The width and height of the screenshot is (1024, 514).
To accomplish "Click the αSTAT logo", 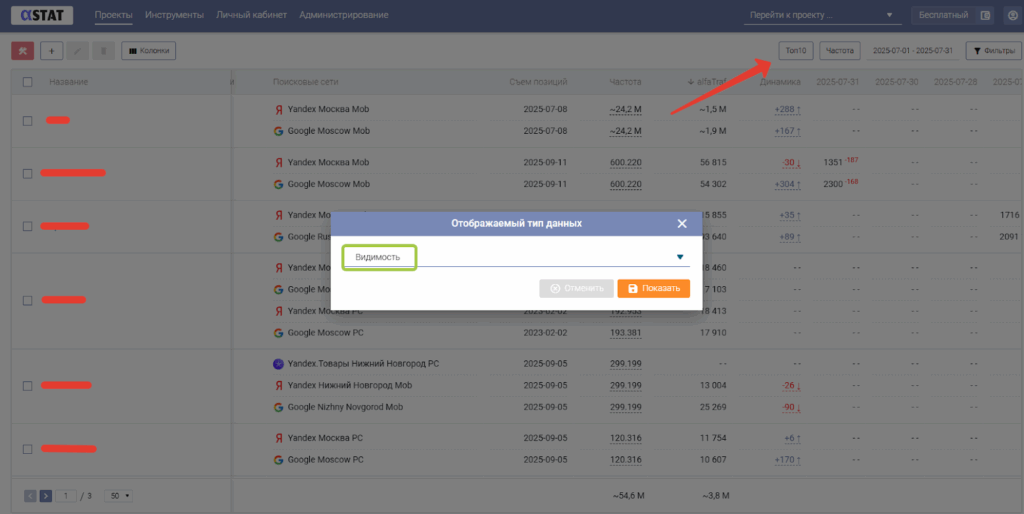I will 40,15.
